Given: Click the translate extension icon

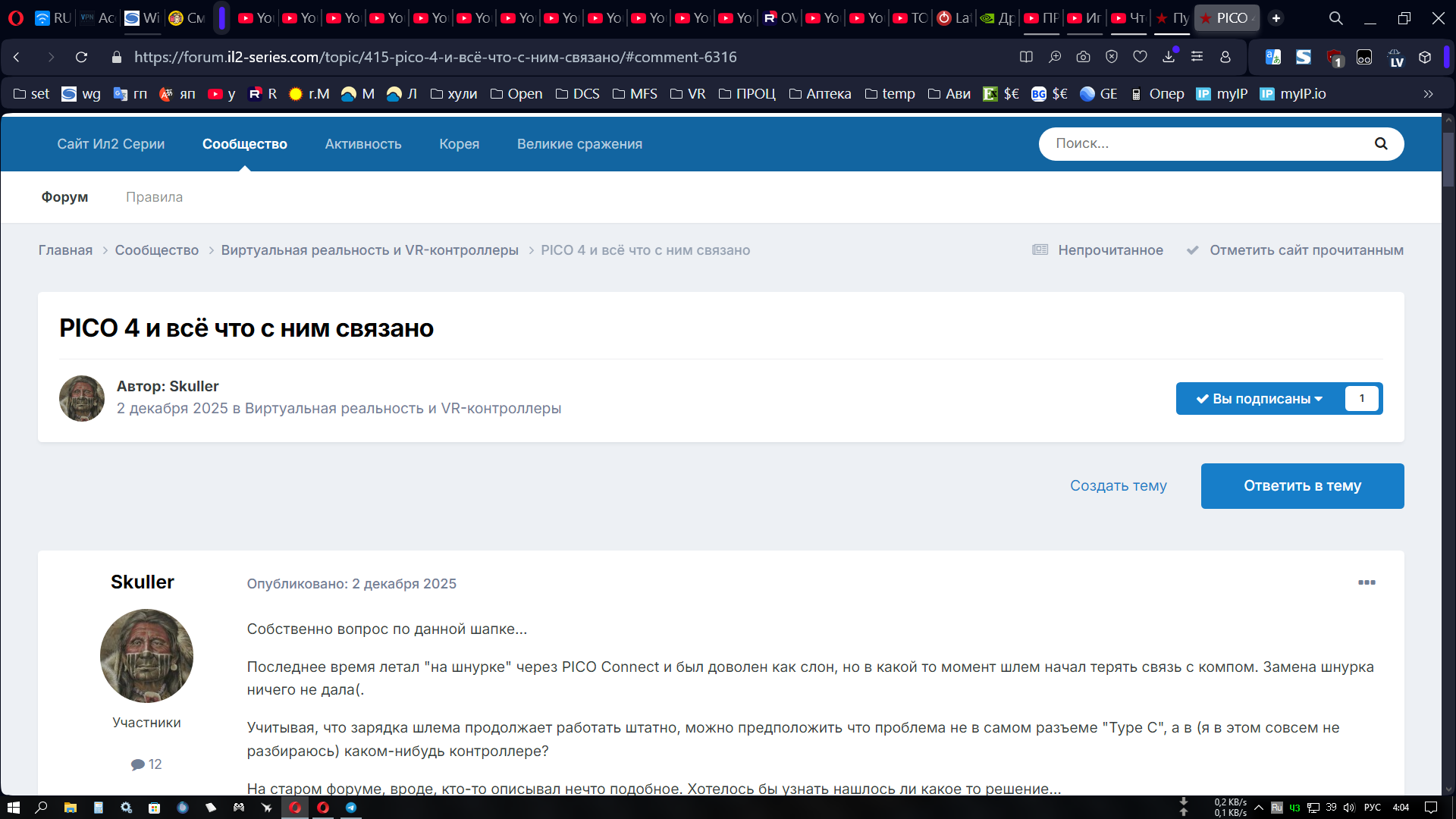Looking at the screenshot, I should pos(1273,57).
